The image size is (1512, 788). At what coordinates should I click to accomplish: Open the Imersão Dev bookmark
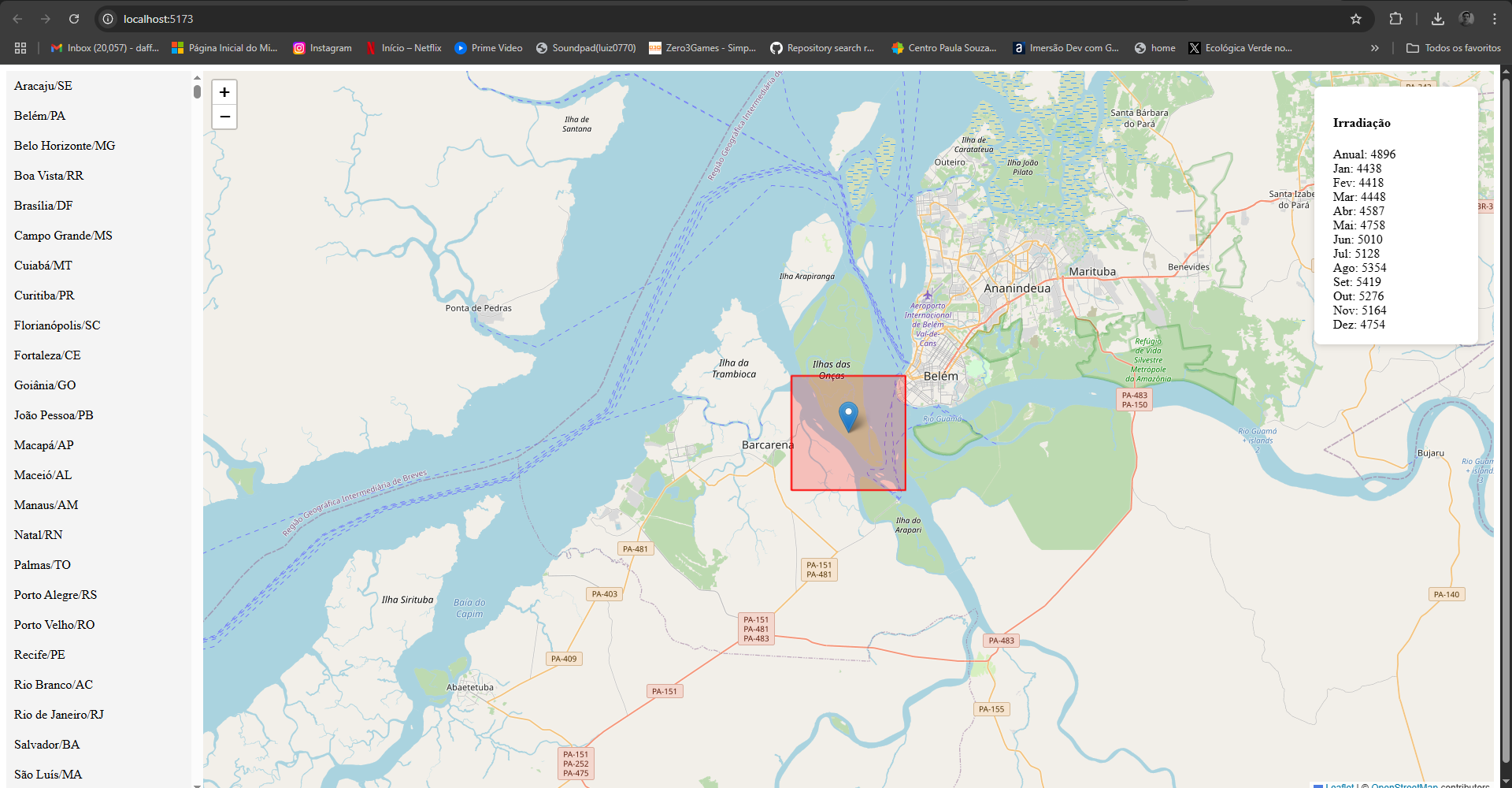(x=1065, y=48)
